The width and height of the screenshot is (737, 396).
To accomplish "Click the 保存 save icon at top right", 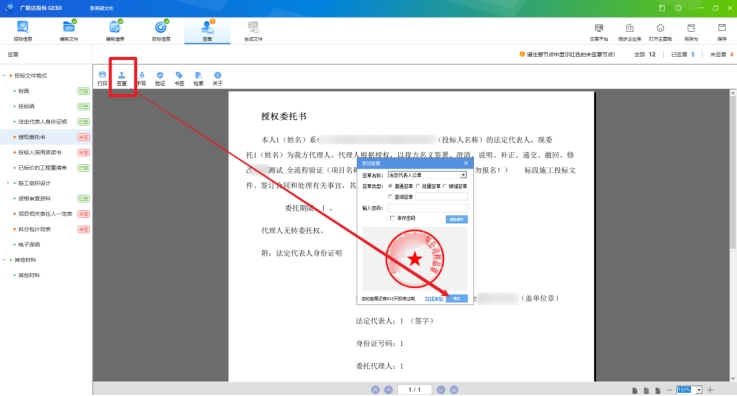I will (x=722, y=32).
